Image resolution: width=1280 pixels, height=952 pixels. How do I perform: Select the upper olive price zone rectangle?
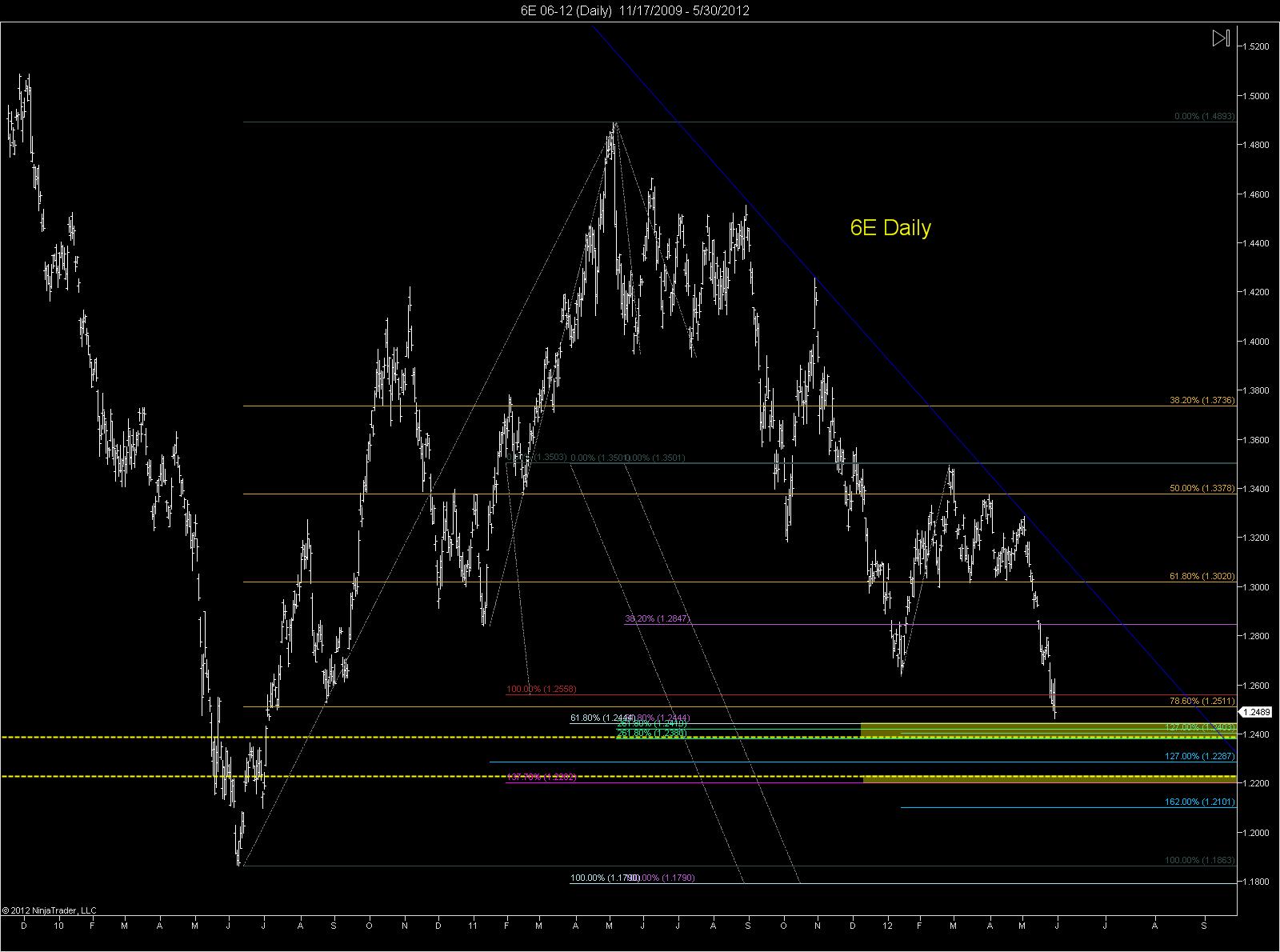tap(1048, 730)
